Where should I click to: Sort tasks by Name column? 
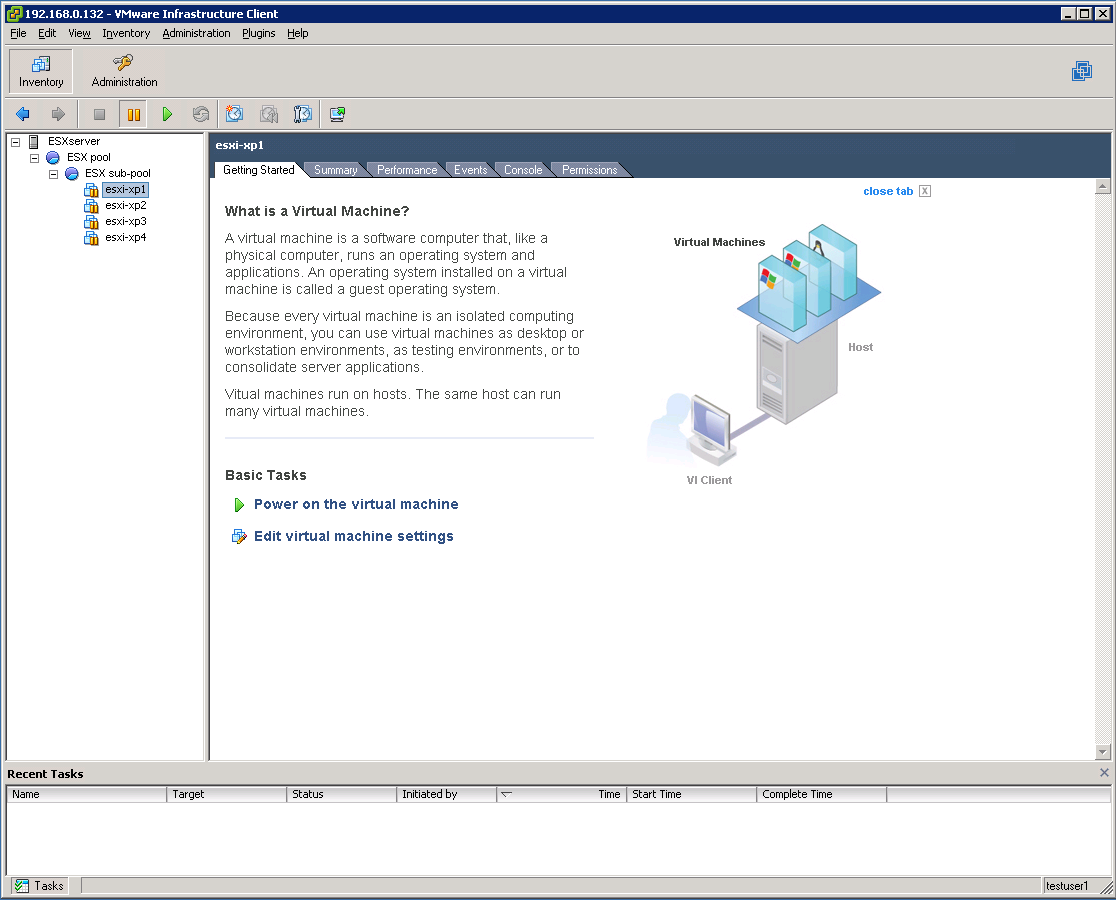coord(87,794)
